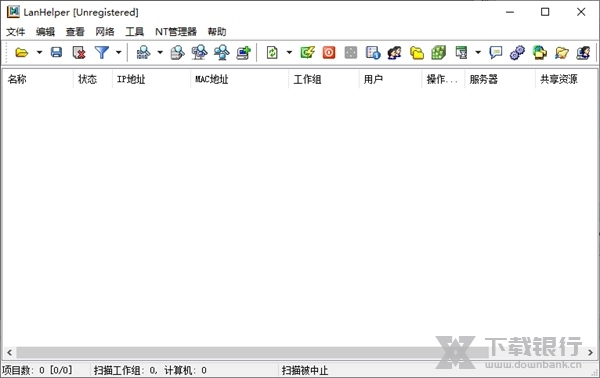Viewport: 600px width, 378px height.
Task: Open the refresh dropdown arrow
Action: 289,52
